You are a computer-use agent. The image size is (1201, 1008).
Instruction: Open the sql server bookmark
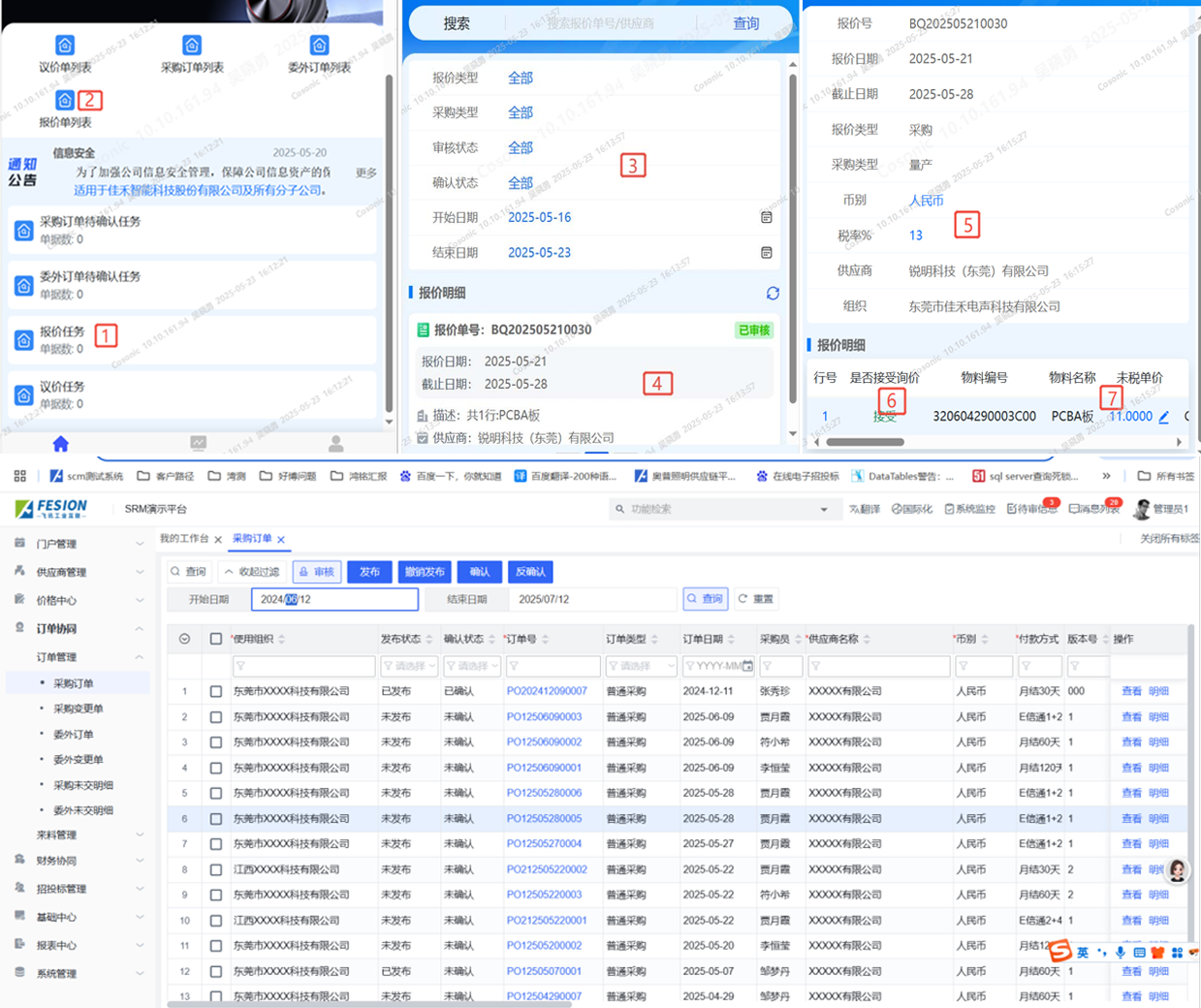[x=1025, y=476]
